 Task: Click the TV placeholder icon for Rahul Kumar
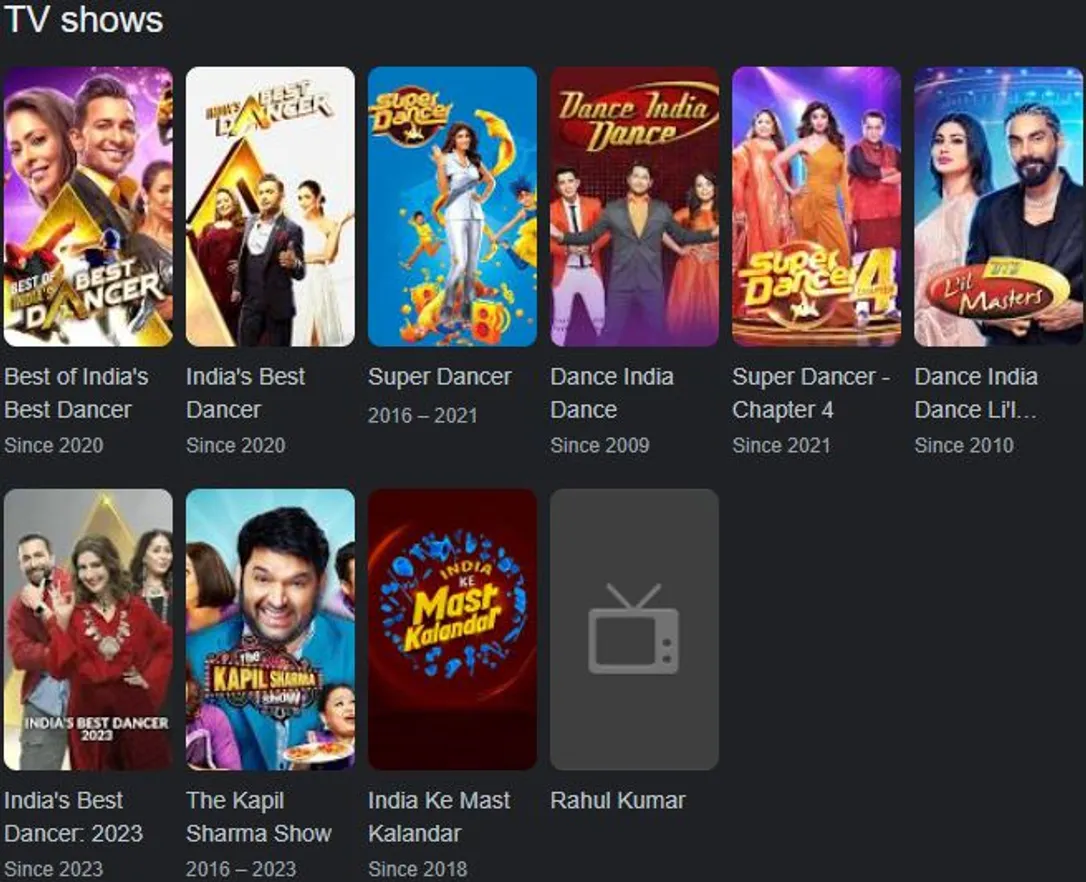coord(634,629)
